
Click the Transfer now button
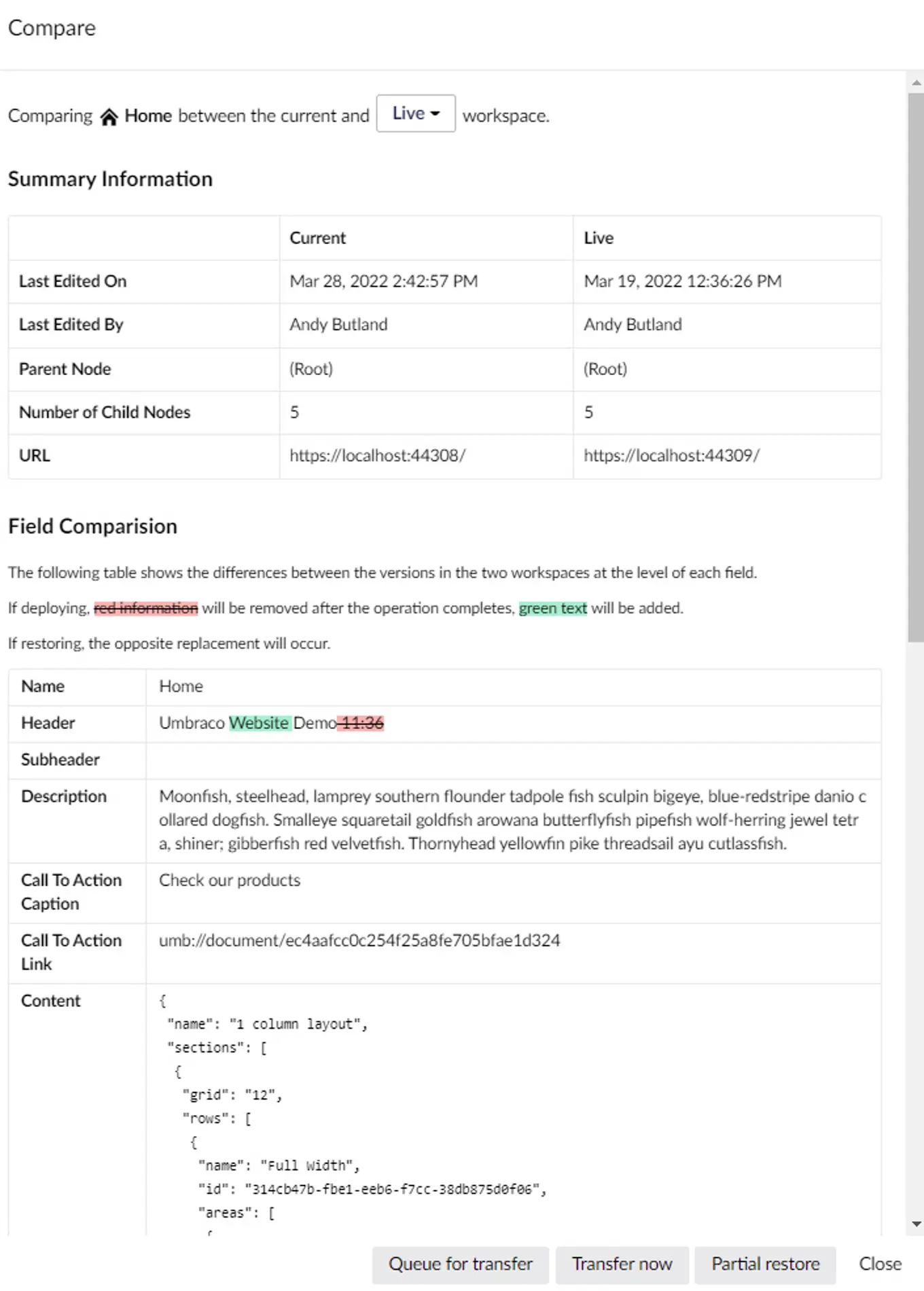(622, 1264)
